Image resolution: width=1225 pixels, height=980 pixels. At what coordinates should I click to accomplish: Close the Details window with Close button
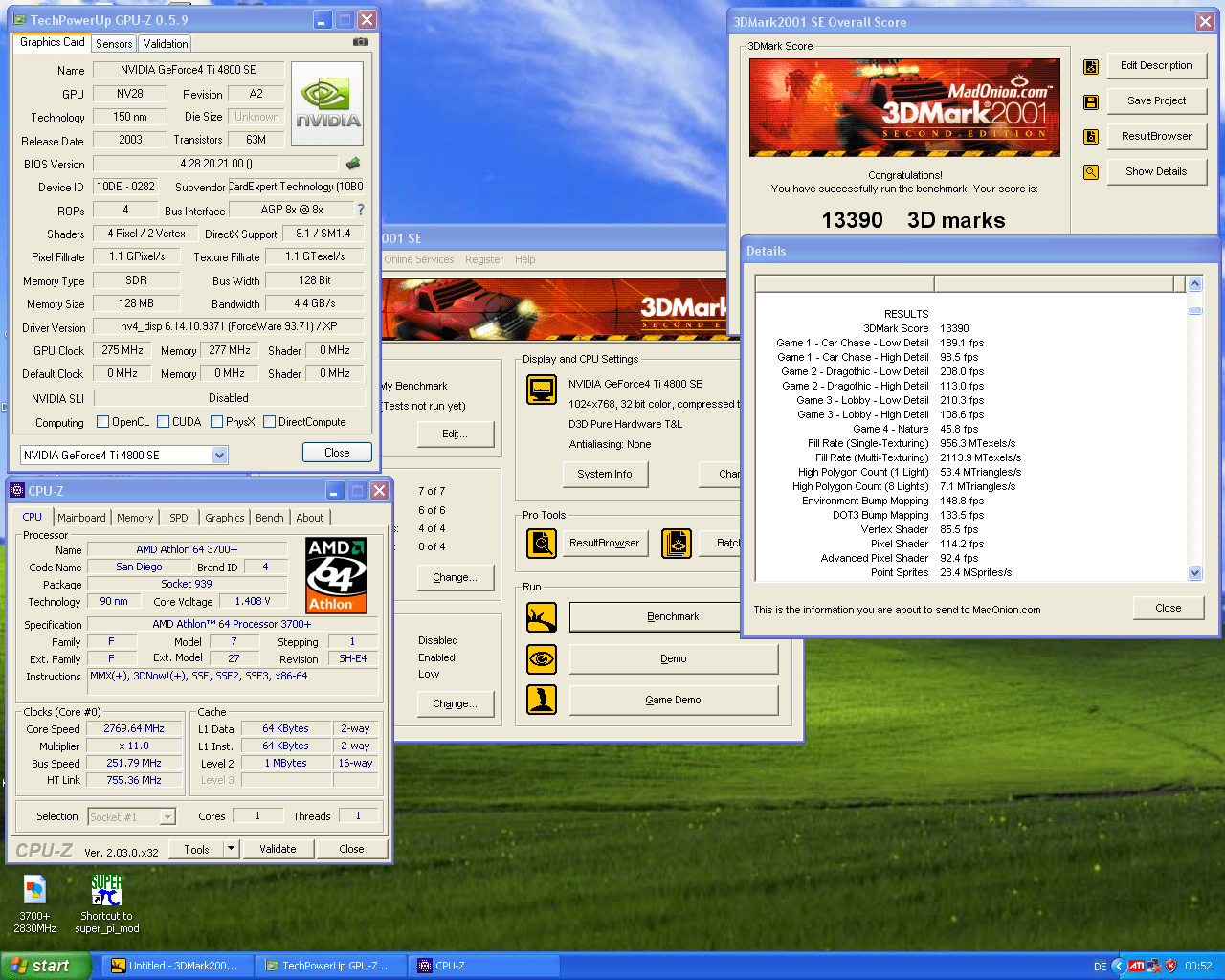[x=1168, y=608]
